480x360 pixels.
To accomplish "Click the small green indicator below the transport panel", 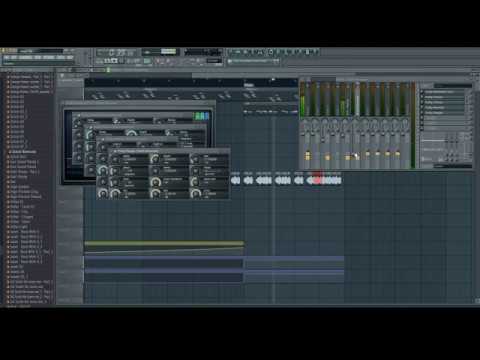I will click(108, 70).
